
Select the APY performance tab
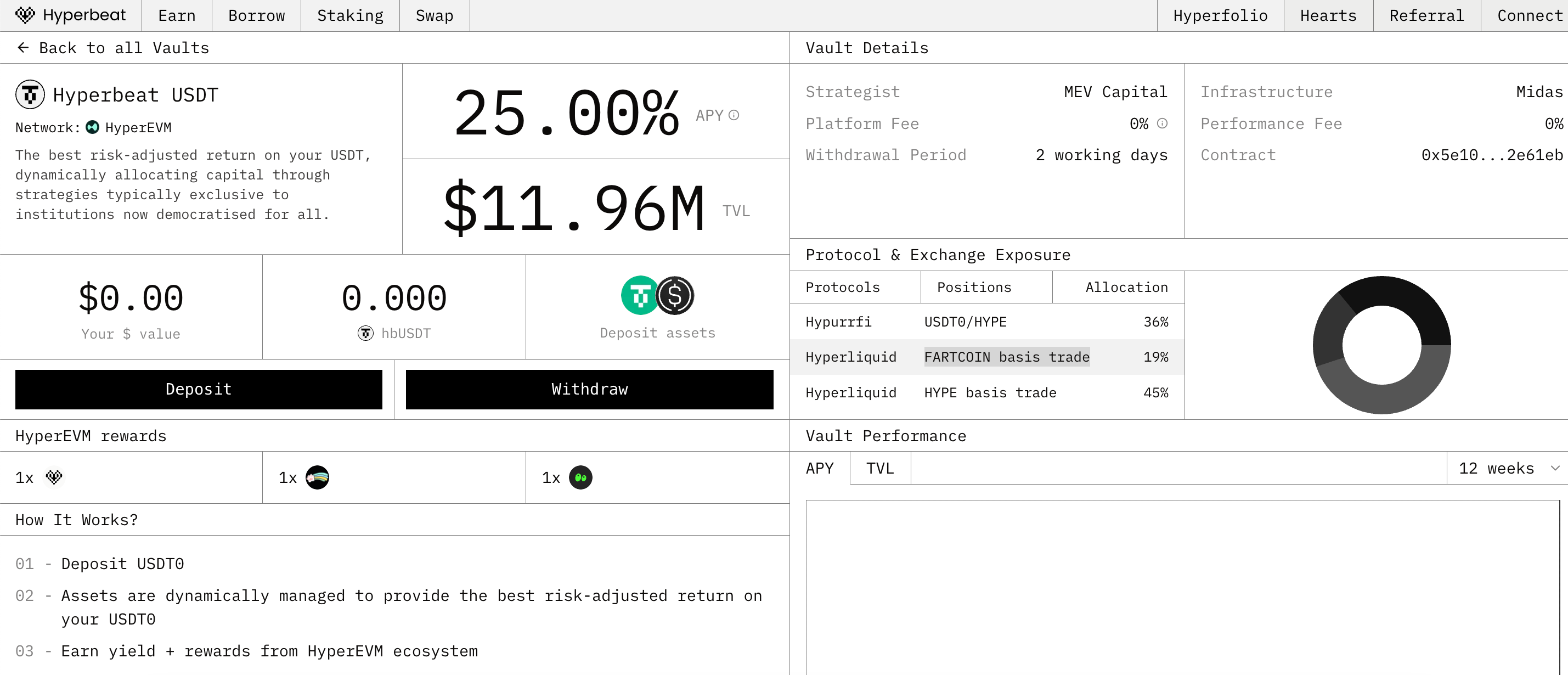pyautogui.click(x=819, y=468)
